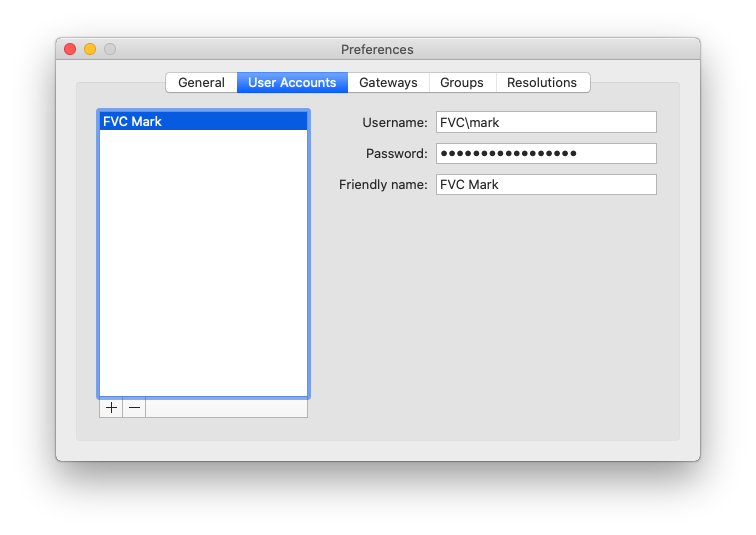The width and height of the screenshot is (756, 535).
Task: Focus the Password field
Action: click(x=546, y=153)
